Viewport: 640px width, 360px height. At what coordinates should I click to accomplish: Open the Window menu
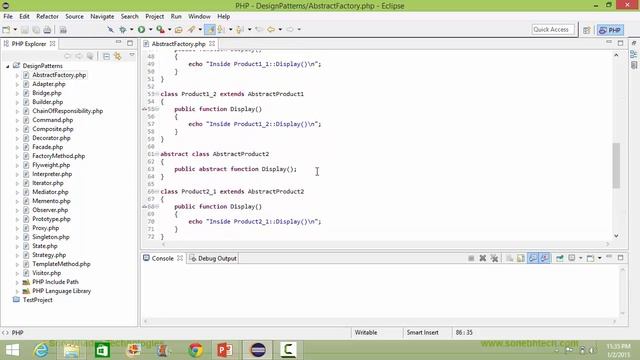199,16
